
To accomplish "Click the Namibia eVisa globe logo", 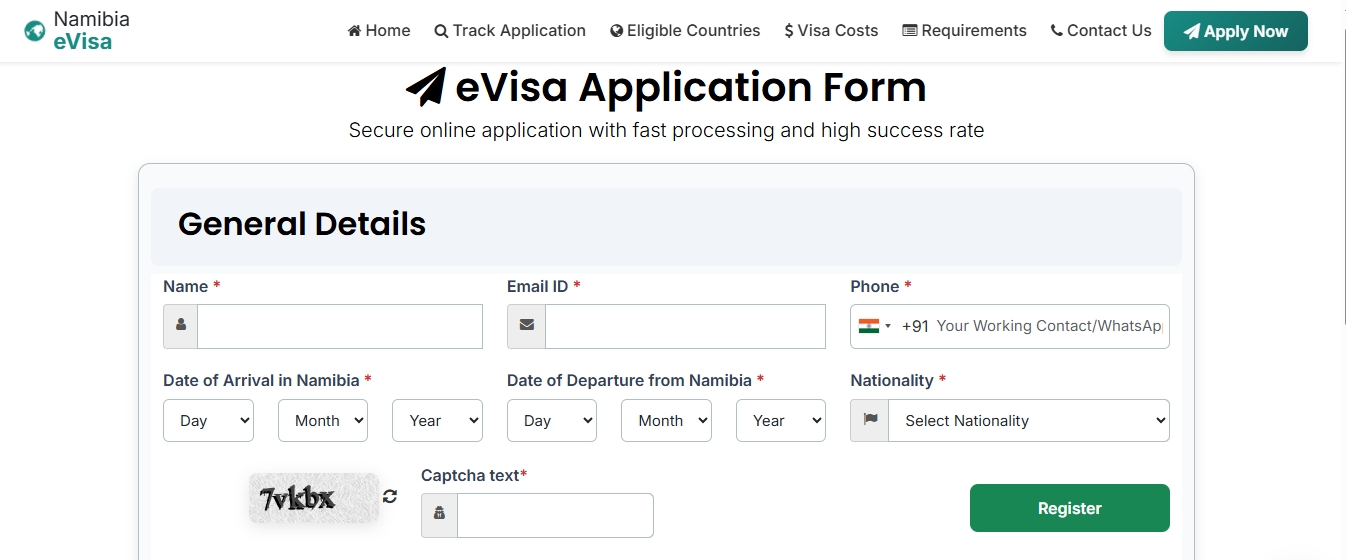I will 35,31.
